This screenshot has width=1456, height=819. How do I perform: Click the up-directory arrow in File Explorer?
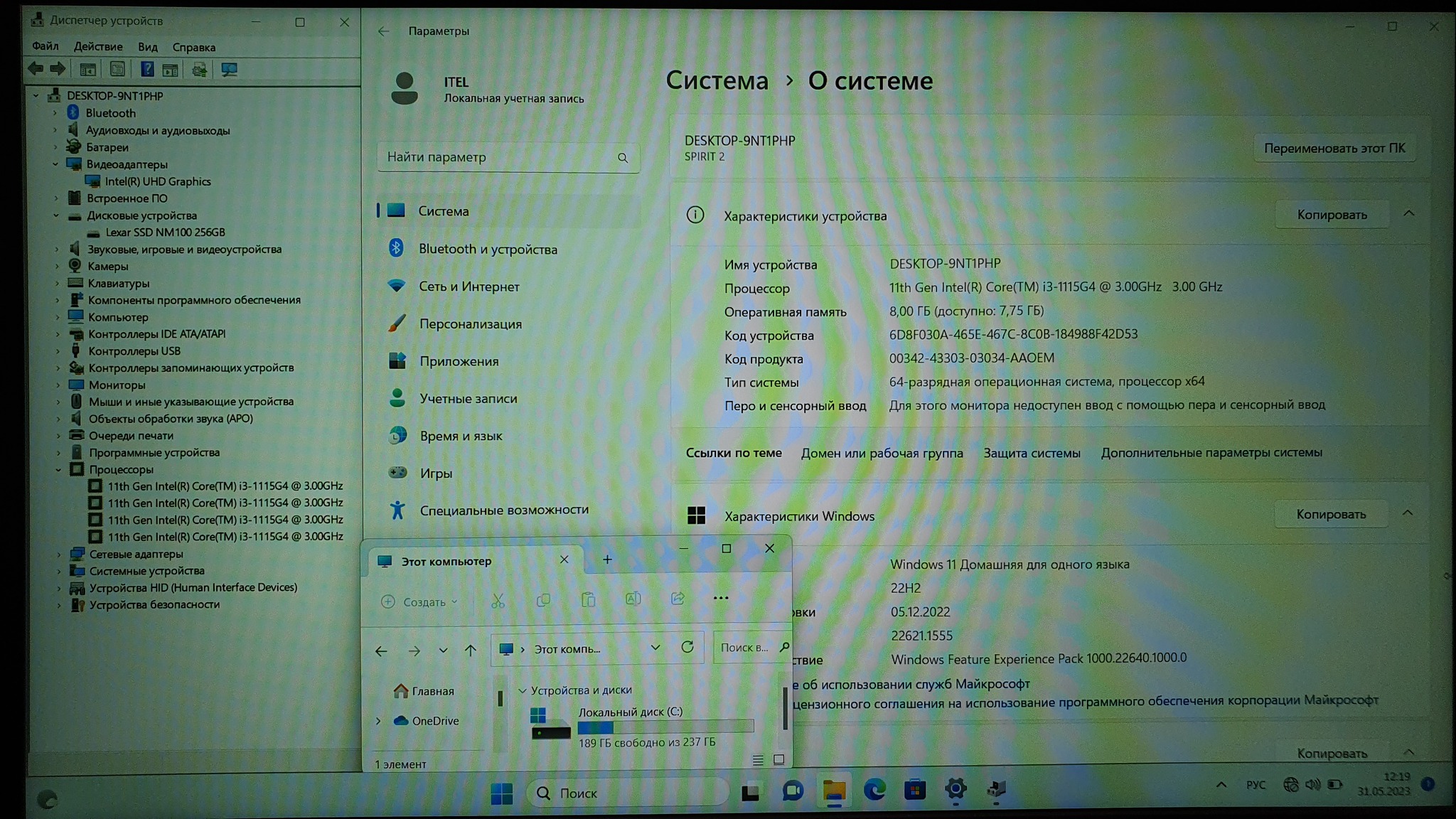(x=470, y=650)
